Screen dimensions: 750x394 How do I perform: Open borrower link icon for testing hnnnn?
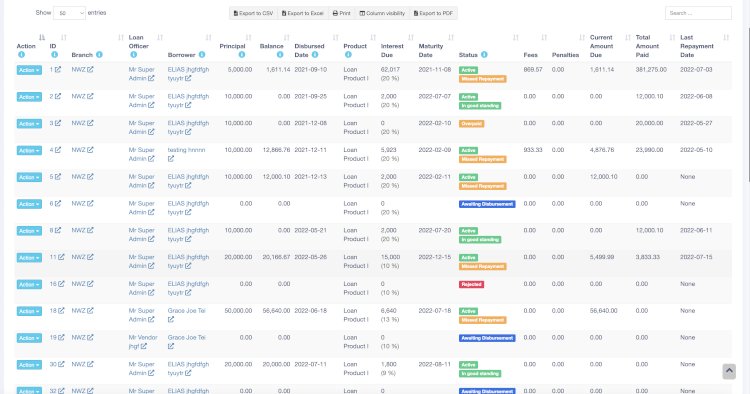click(x=171, y=159)
